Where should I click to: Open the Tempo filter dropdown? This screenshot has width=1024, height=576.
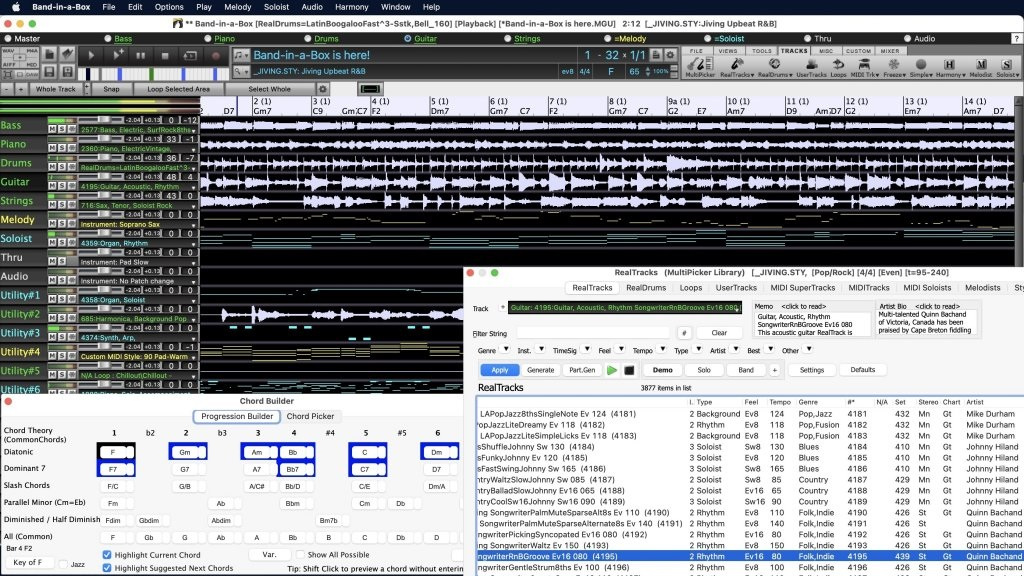tap(661, 350)
